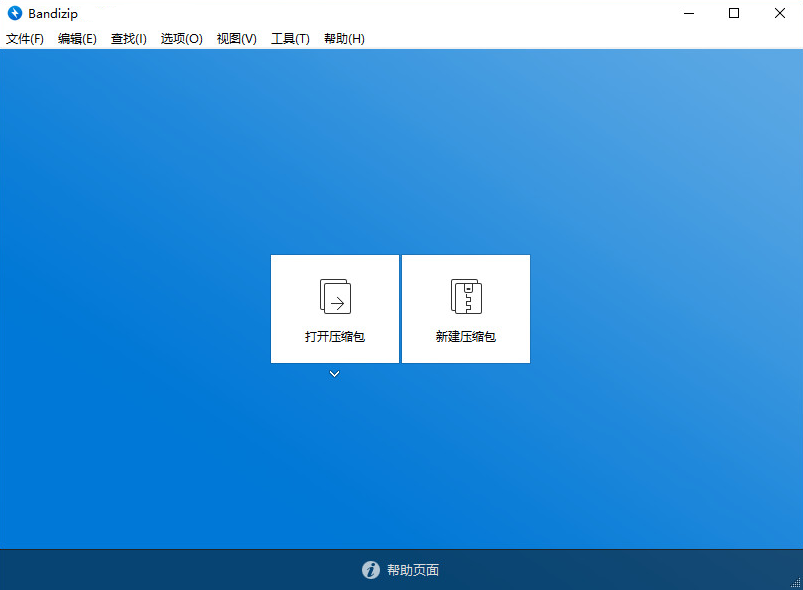Minimize the Bandizip window
This screenshot has width=803, height=590.
coord(689,13)
